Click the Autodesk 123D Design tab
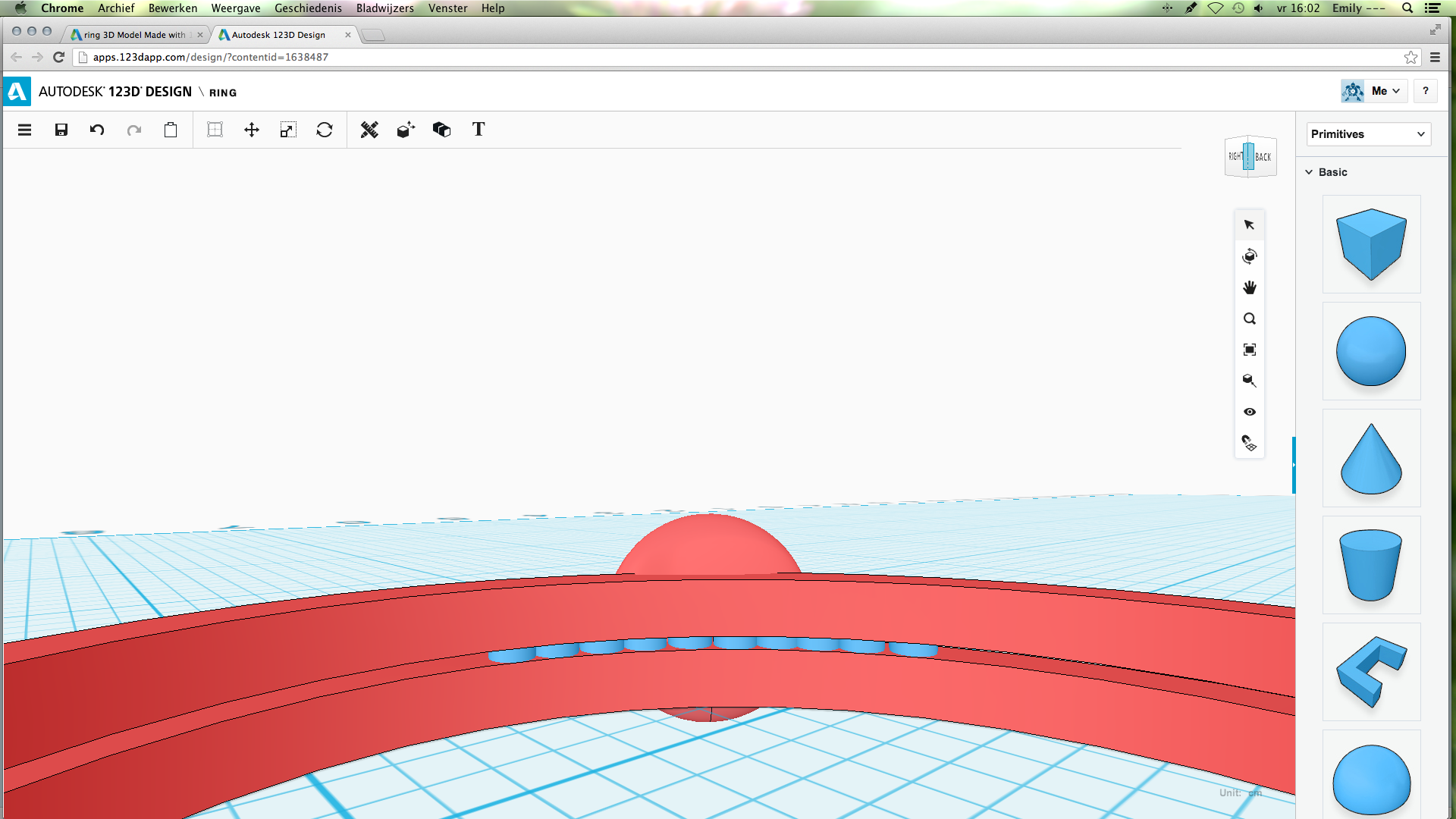The height and width of the screenshot is (819, 1456). 277,34
